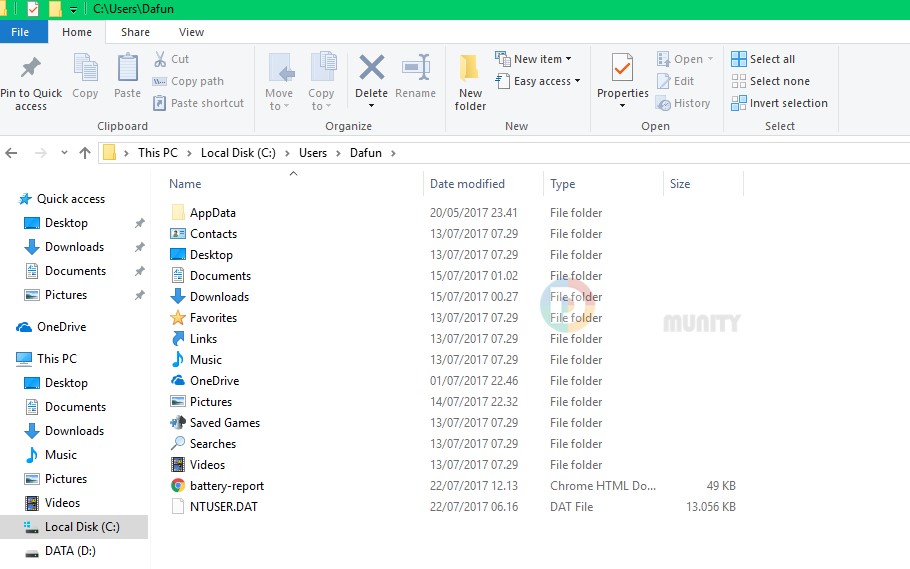Sort files by Date modified column header
The image size is (910, 569).
click(467, 184)
